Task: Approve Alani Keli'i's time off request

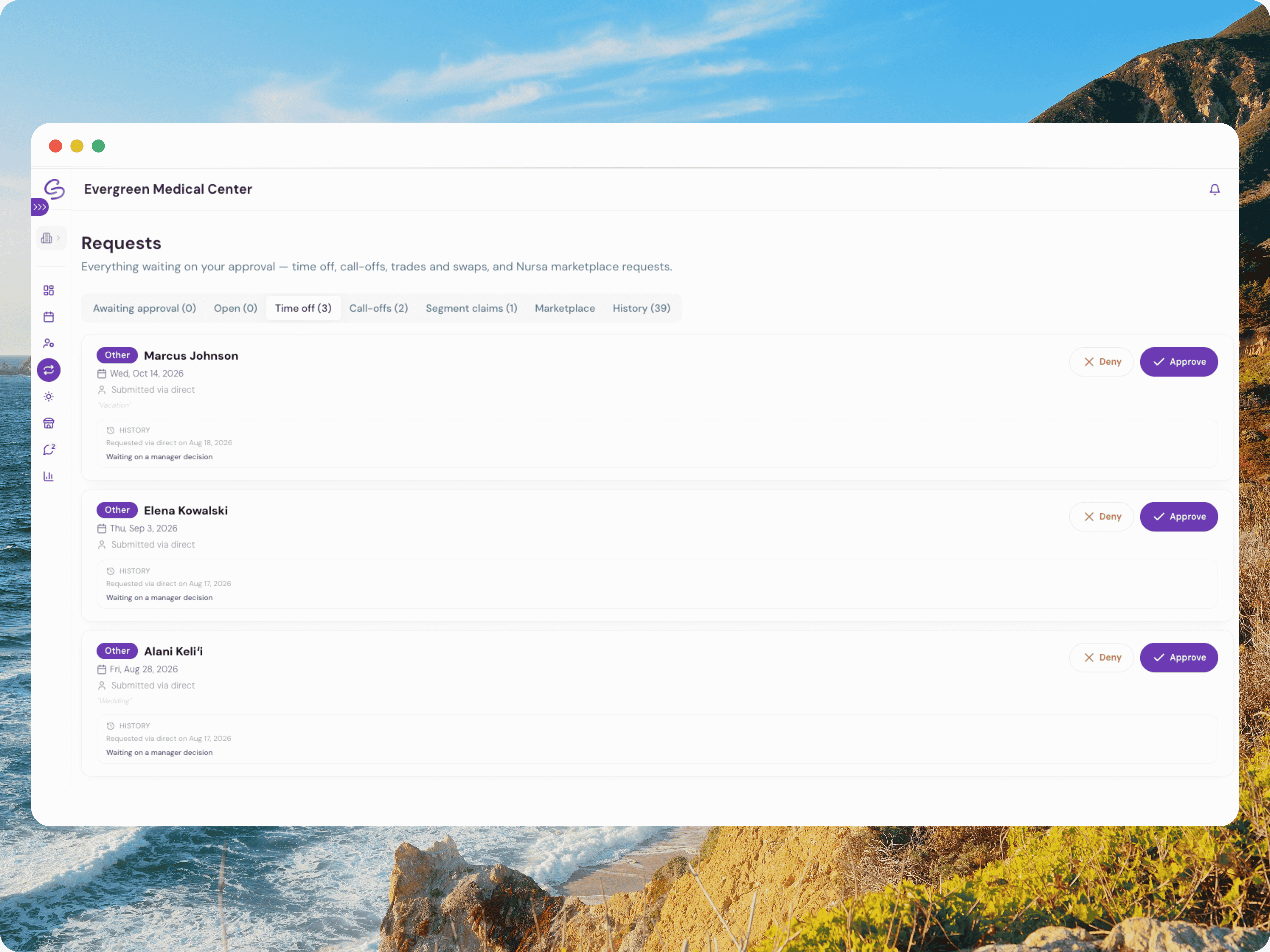Action: [1179, 658]
